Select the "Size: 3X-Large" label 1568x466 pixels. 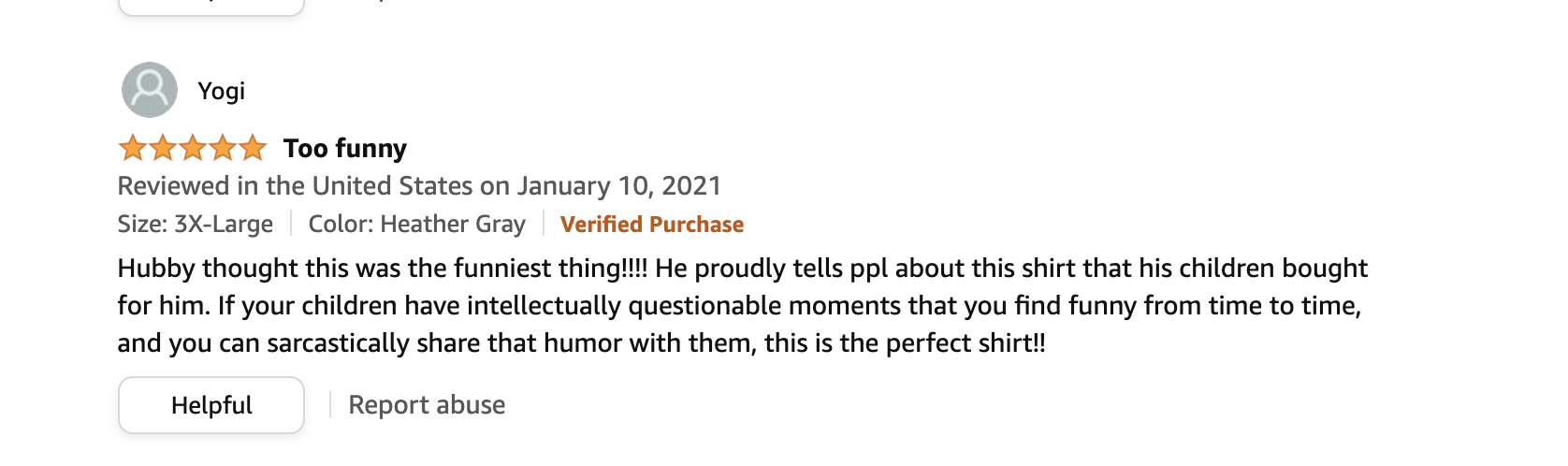[196, 225]
